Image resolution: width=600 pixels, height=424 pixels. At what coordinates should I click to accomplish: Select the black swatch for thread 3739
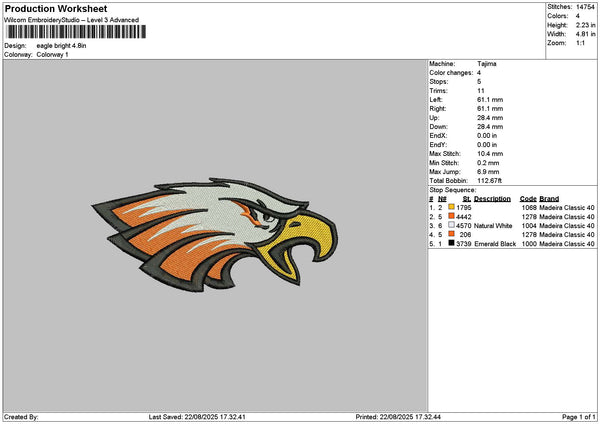452,243
